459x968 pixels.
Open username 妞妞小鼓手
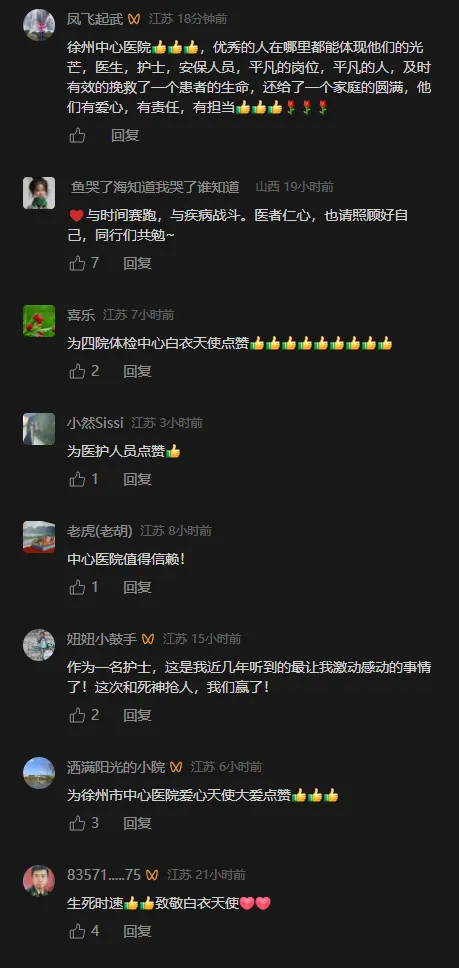point(102,639)
